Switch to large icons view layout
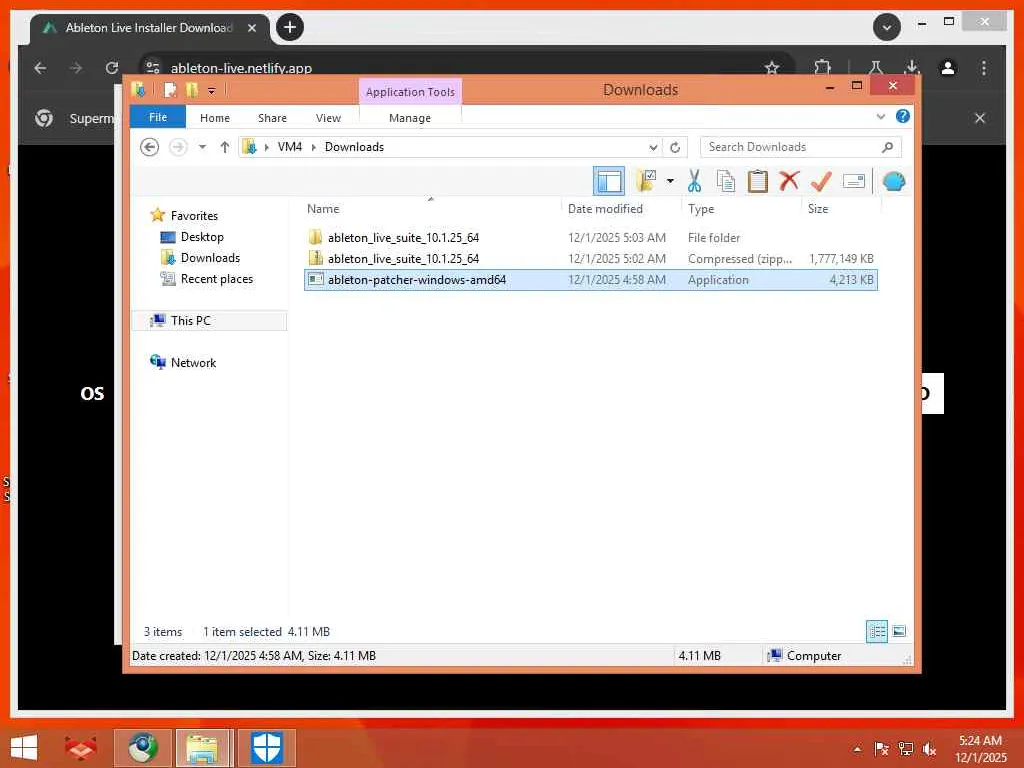Image resolution: width=1024 pixels, height=768 pixels. pos(899,631)
